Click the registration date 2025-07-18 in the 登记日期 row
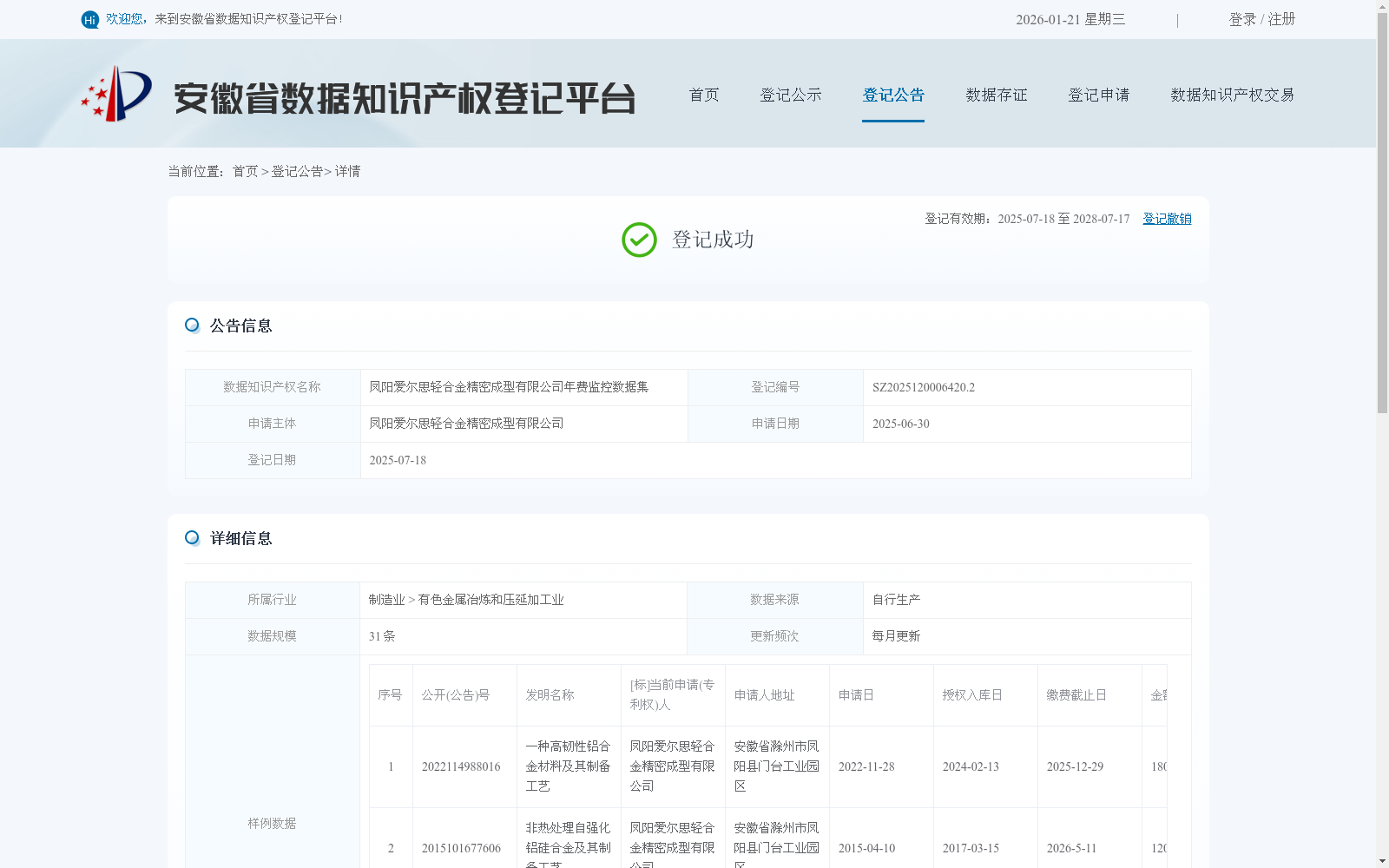The image size is (1389, 868). (398, 460)
